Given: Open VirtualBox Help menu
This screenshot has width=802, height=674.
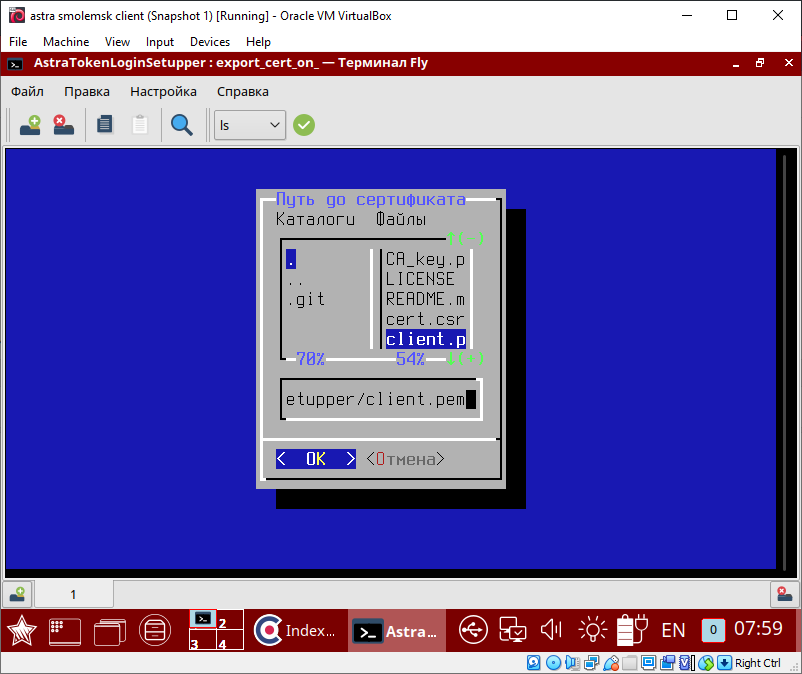Looking at the screenshot, I should pos(258,42).
